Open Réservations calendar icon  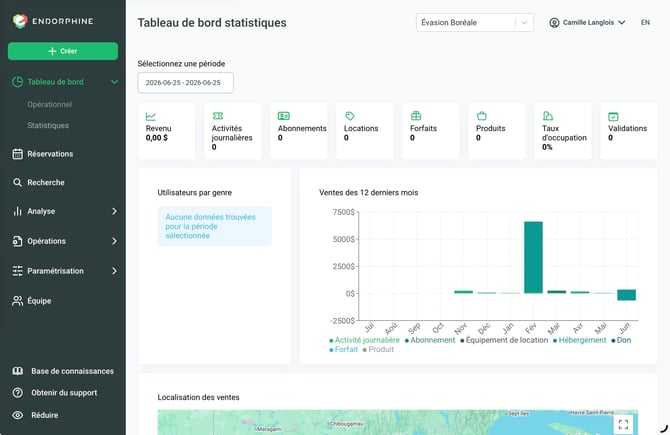[x=18, y=154]
